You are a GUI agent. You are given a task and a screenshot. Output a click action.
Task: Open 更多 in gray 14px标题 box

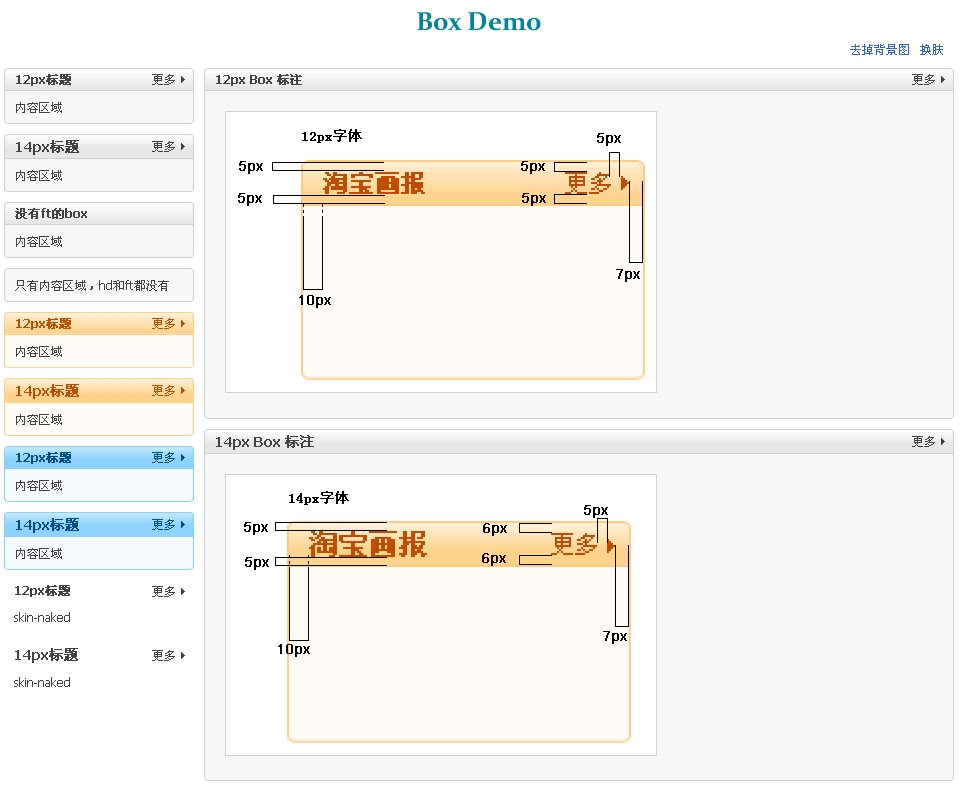coord(169,147)
